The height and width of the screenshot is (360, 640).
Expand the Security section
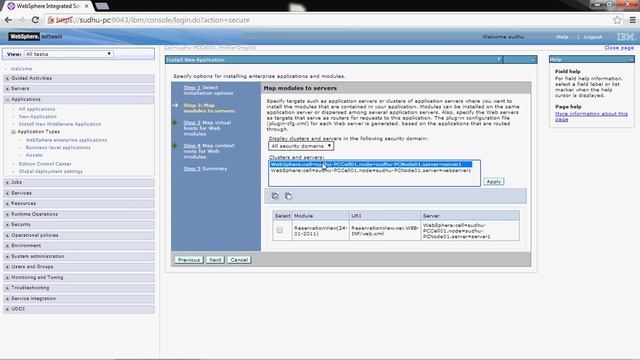click(x=7, y=224)
